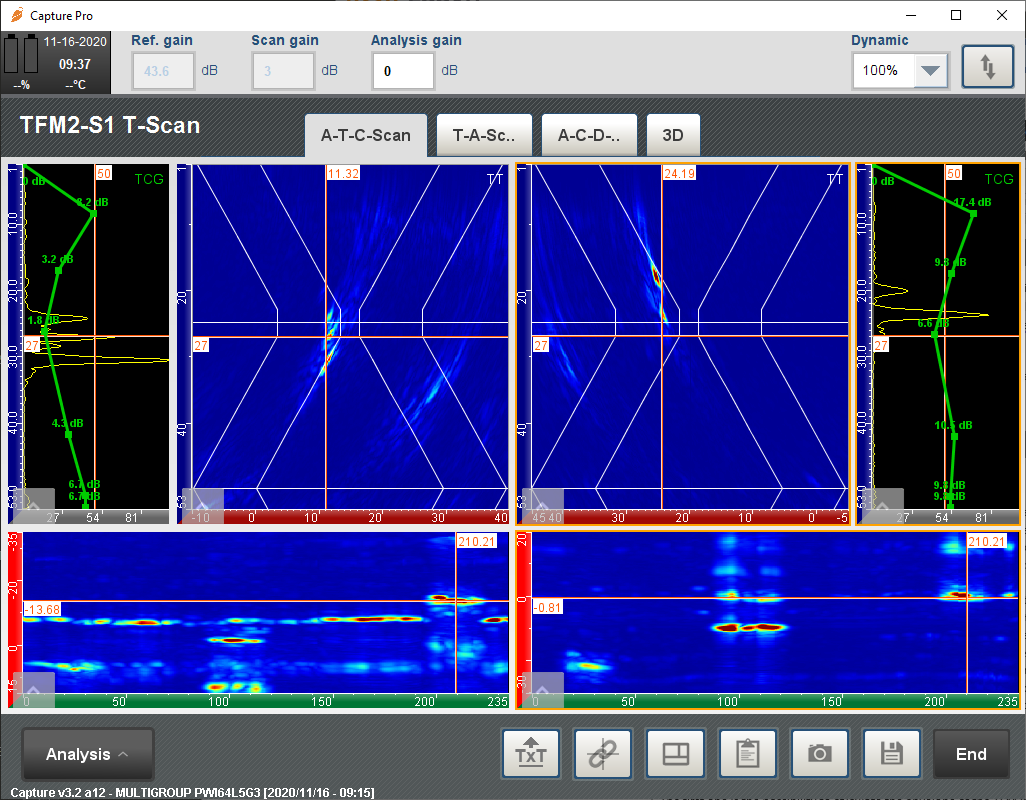Click the Analysis gain input field

(x=403, y=70)
